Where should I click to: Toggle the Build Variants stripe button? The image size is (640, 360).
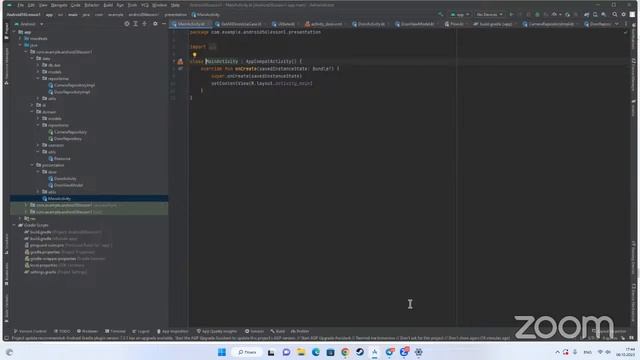tap(6, 307)
